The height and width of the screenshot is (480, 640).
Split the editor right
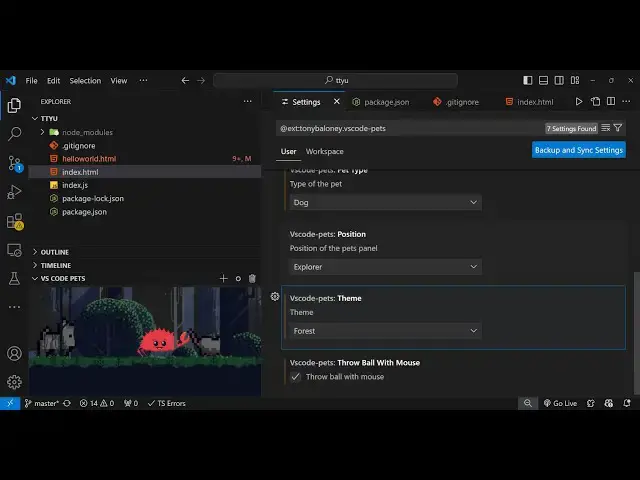(611, 101)
